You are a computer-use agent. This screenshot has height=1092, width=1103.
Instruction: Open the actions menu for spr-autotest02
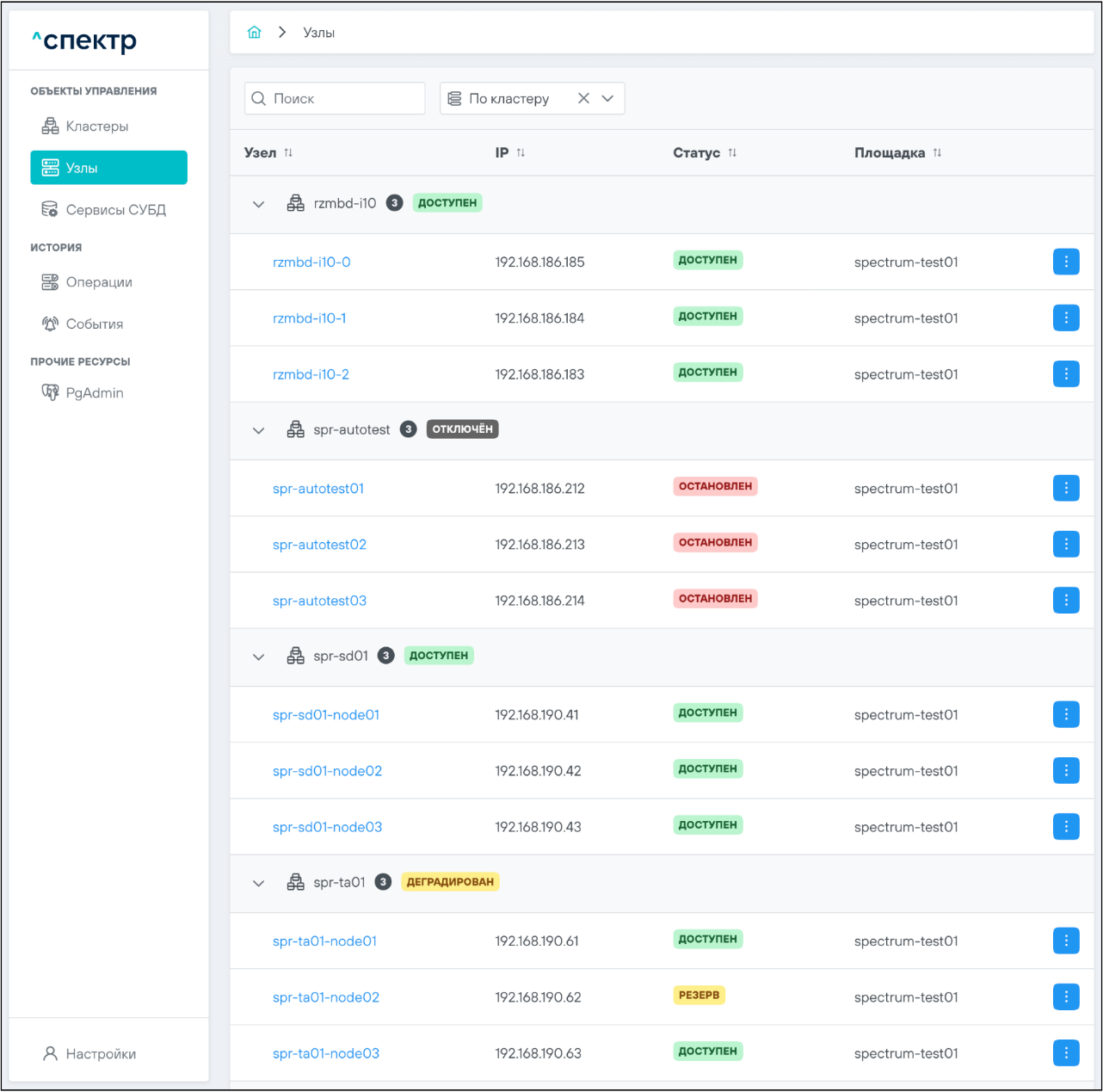1066,545
